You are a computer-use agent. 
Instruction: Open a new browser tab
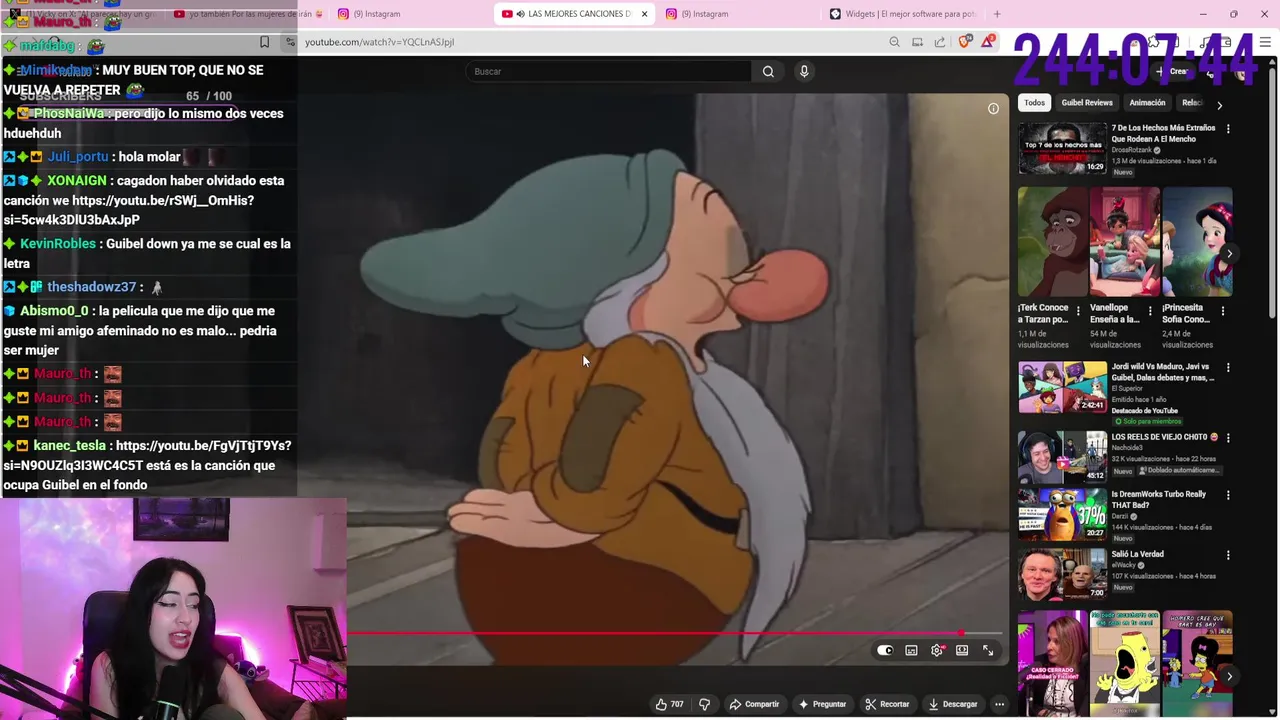(997, 14)
